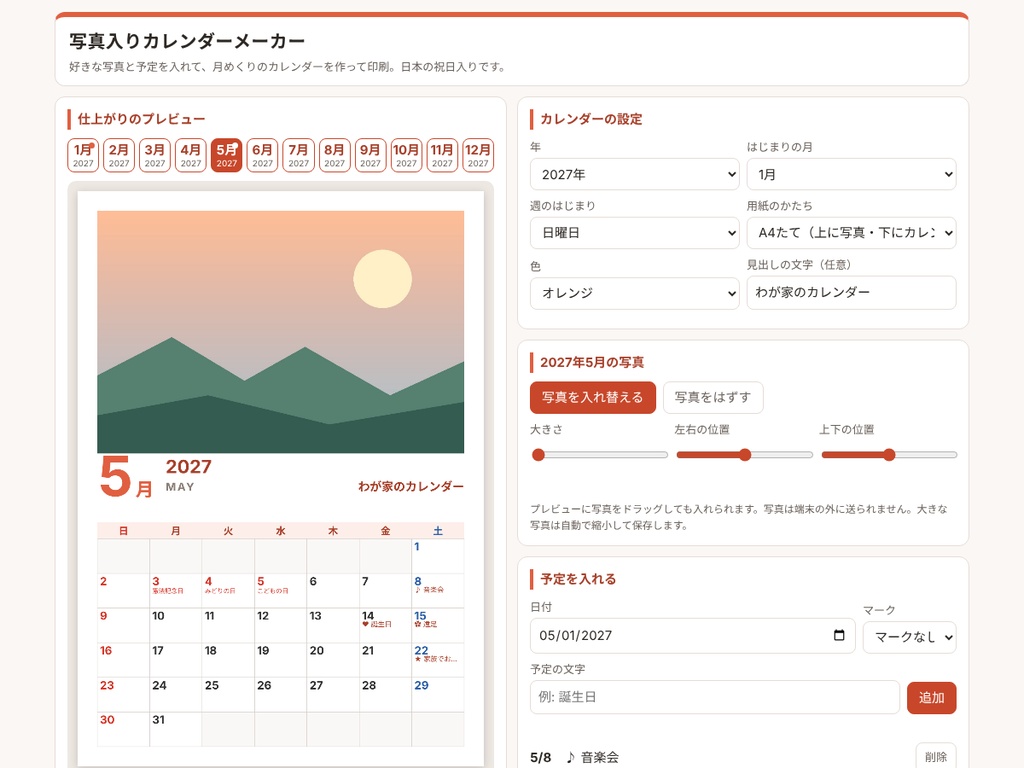
Task: Open the 週のはじまり dropdown showing 日曜日
Action: pyautogui.click(x=634, y=233)
